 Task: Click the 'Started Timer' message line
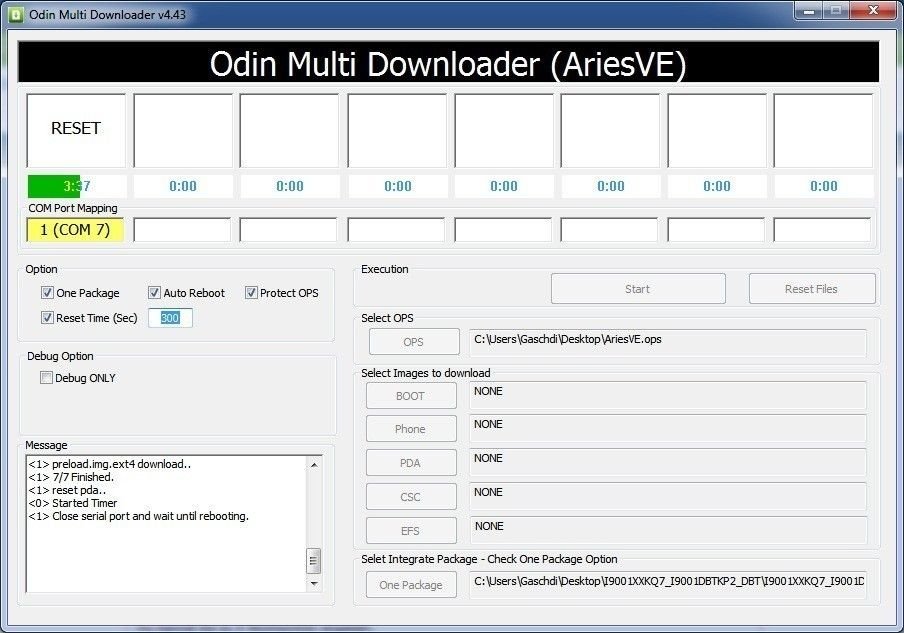(x=73, y=503)
